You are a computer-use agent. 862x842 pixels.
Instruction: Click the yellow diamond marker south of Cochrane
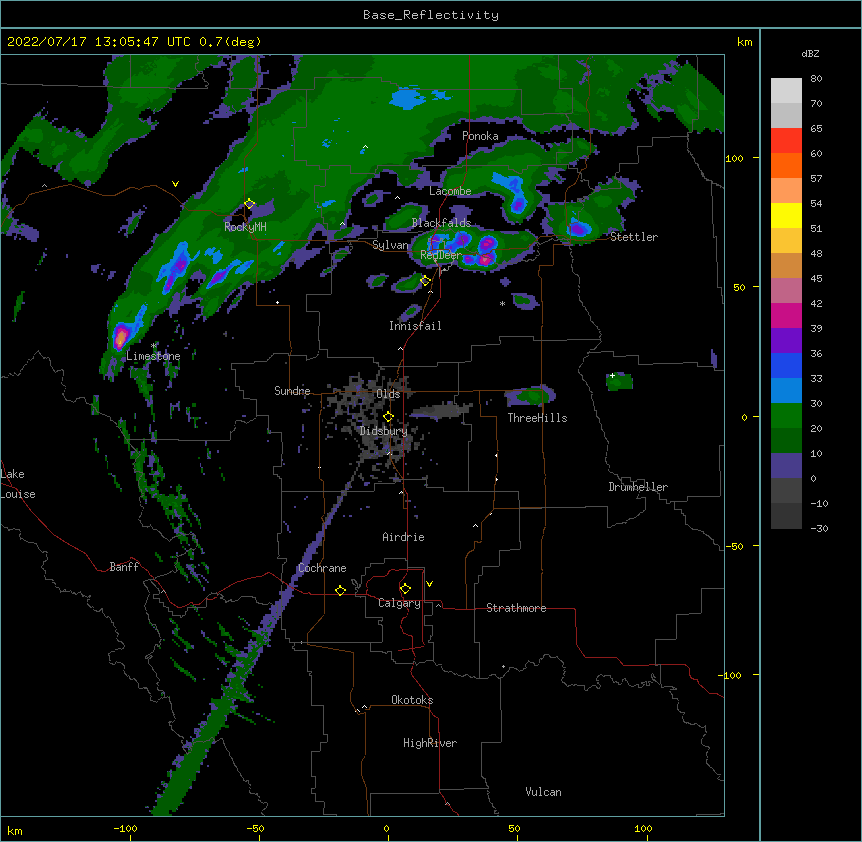coord(340,590)
